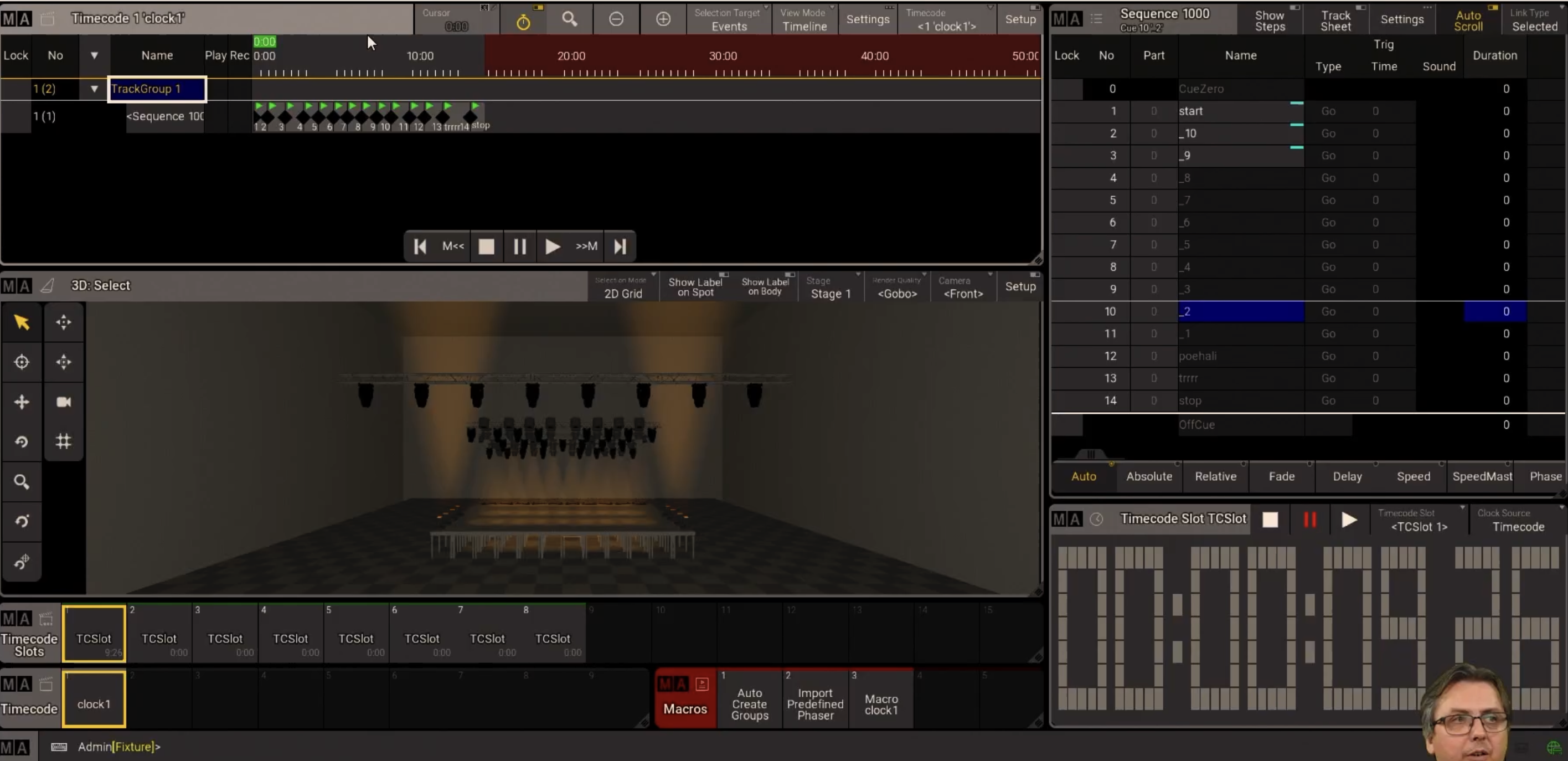
Task: Click the jump to start playback icon
Action: click(420, 246)
